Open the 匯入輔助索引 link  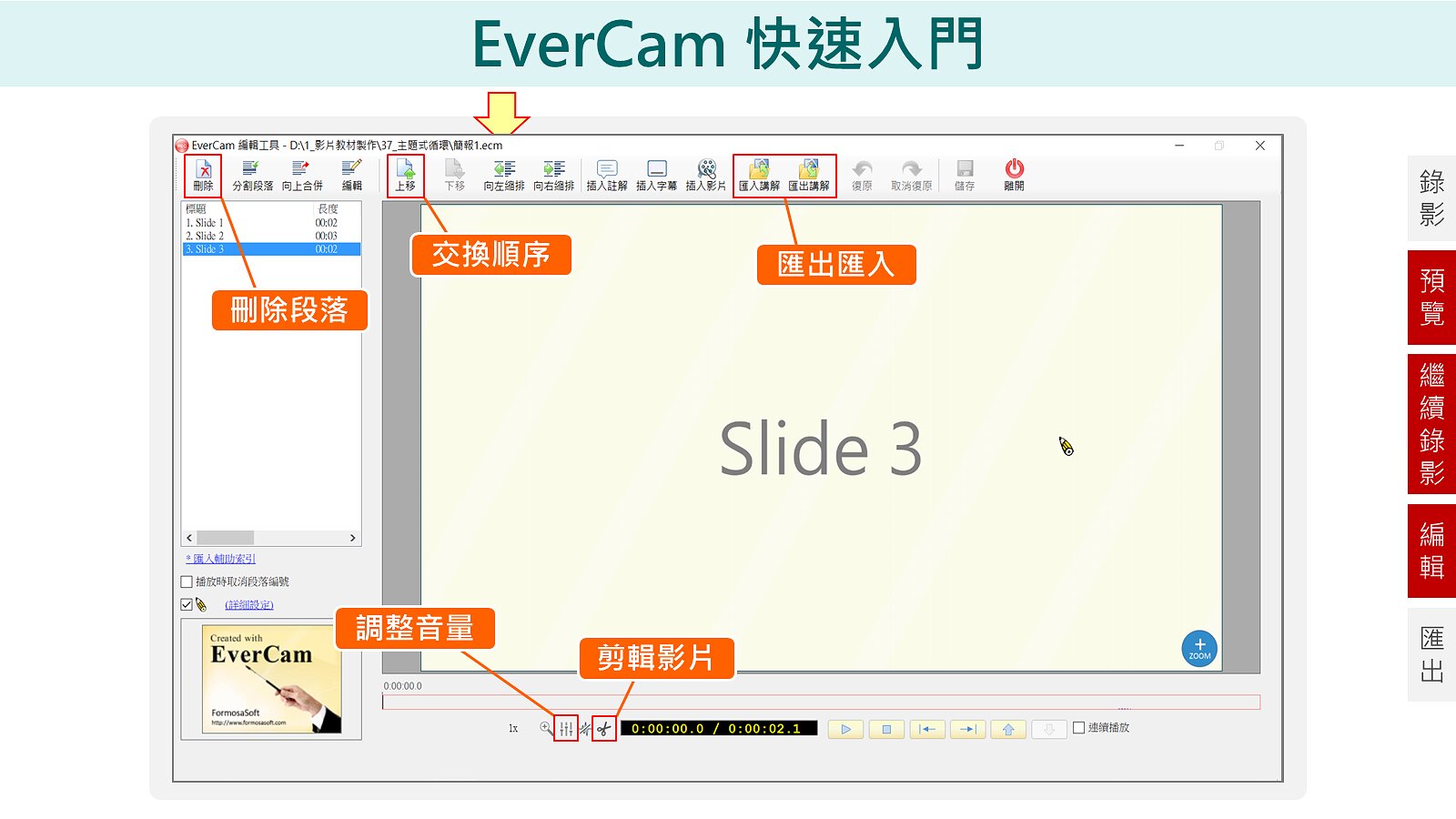tap(224, 559)
